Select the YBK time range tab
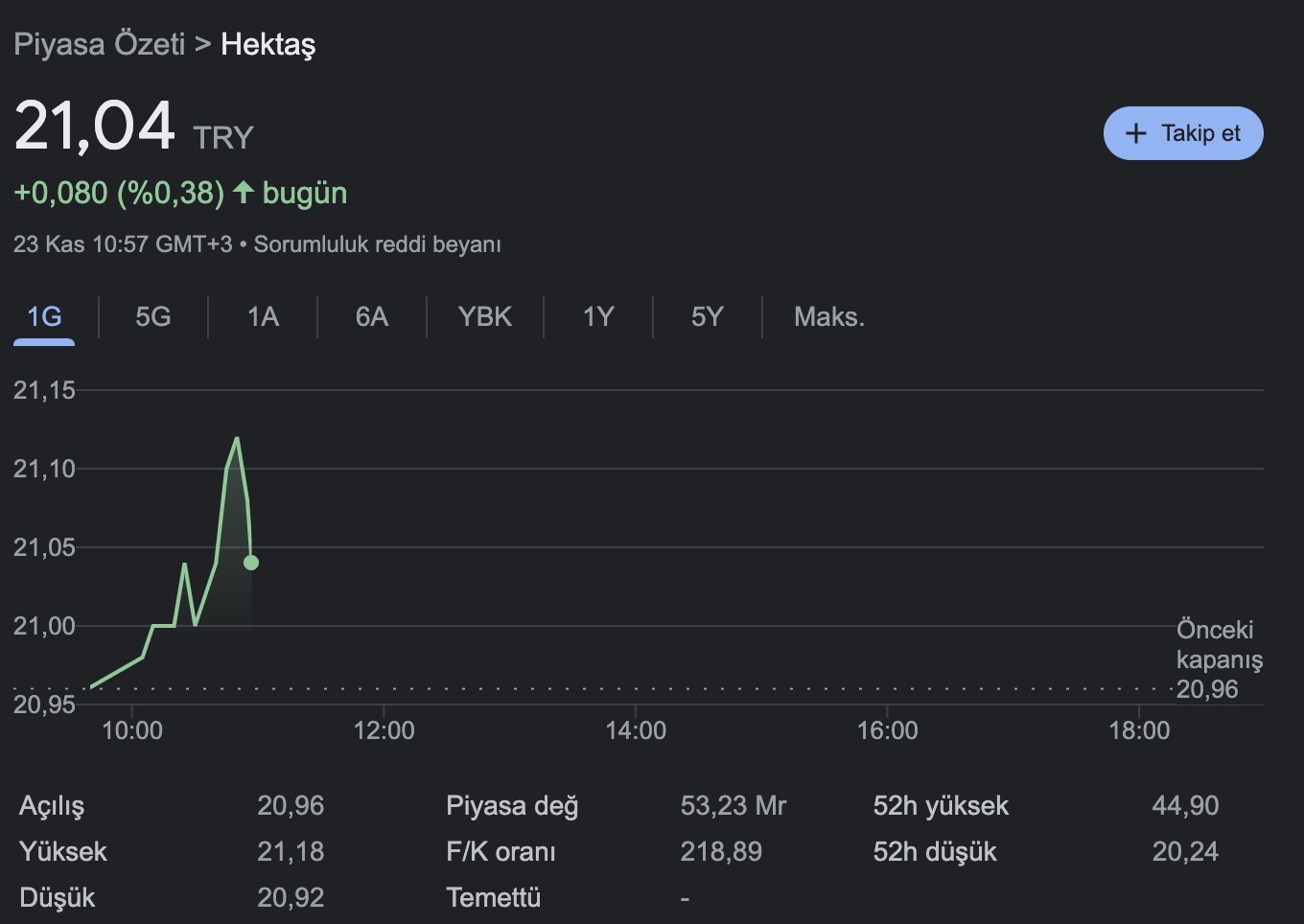 click(x=485, y=316)
